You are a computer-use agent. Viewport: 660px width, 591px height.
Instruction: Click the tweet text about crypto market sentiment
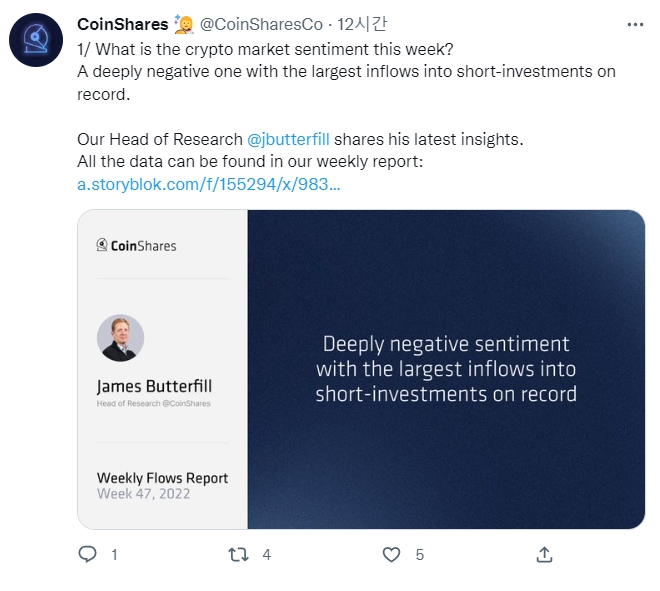pos(346,72)
